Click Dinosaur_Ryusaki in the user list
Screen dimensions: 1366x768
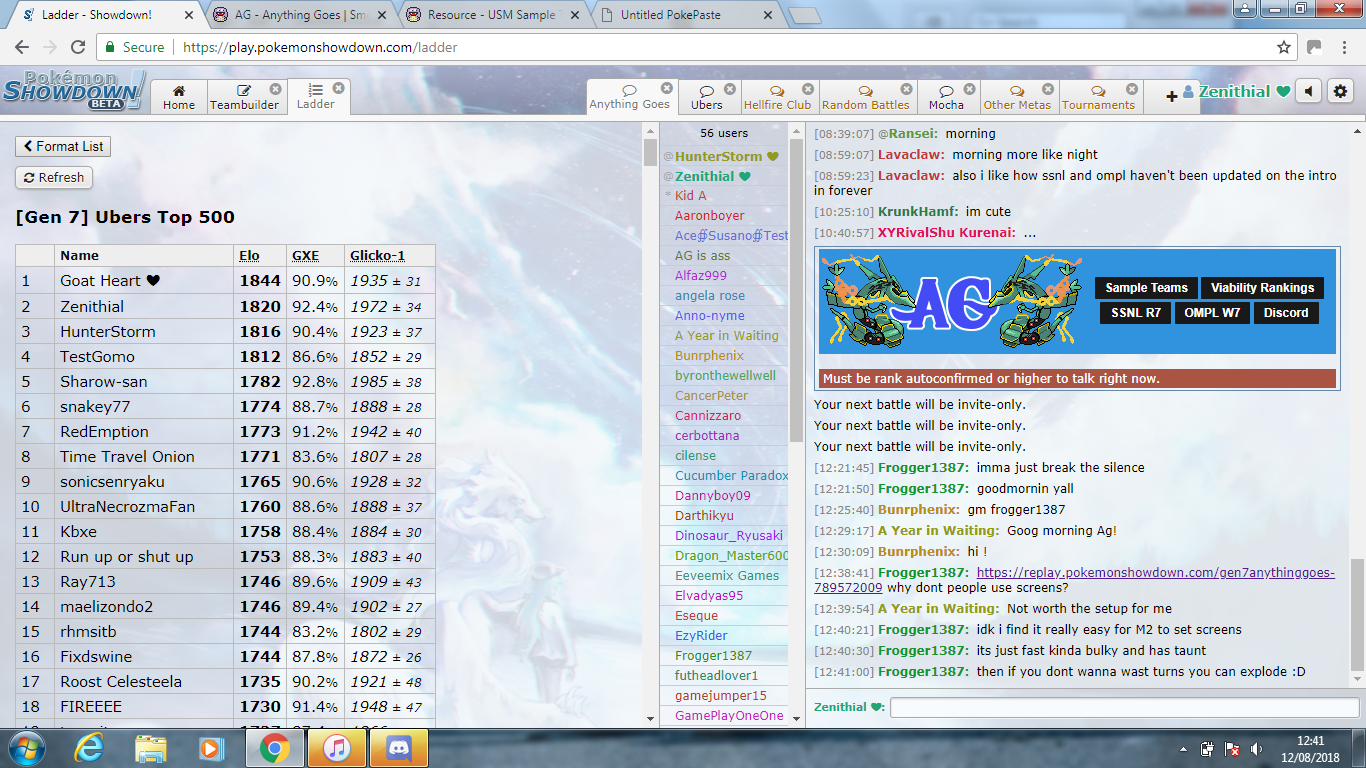[x=728, y=535]
